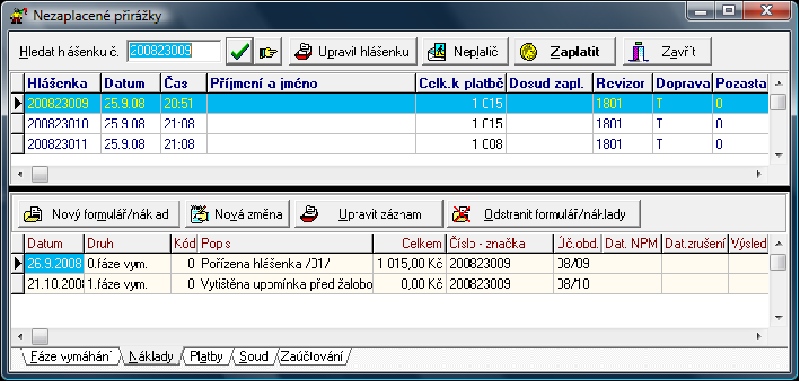Click Odstranit formulář/náklady button

[543, 214]
